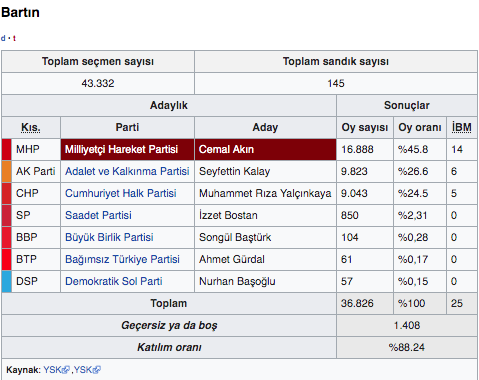Click the SP color swatch
Screen dimensions: 479x380
(7, 215)
